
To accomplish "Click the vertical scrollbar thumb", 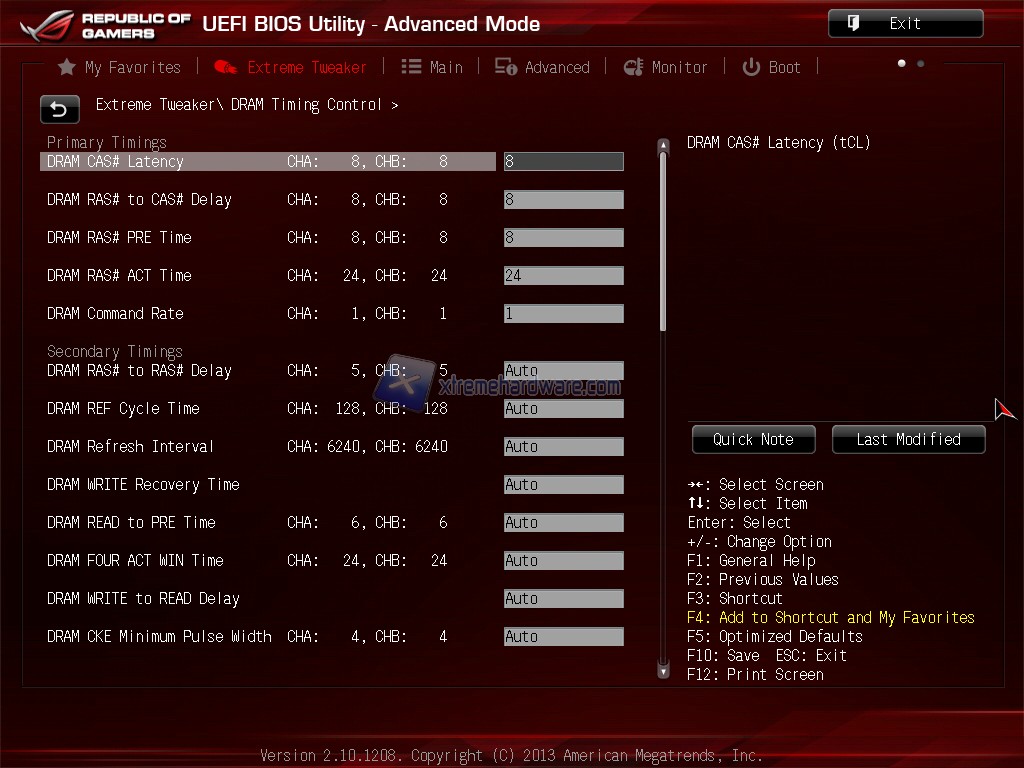I will coord(662,240).
